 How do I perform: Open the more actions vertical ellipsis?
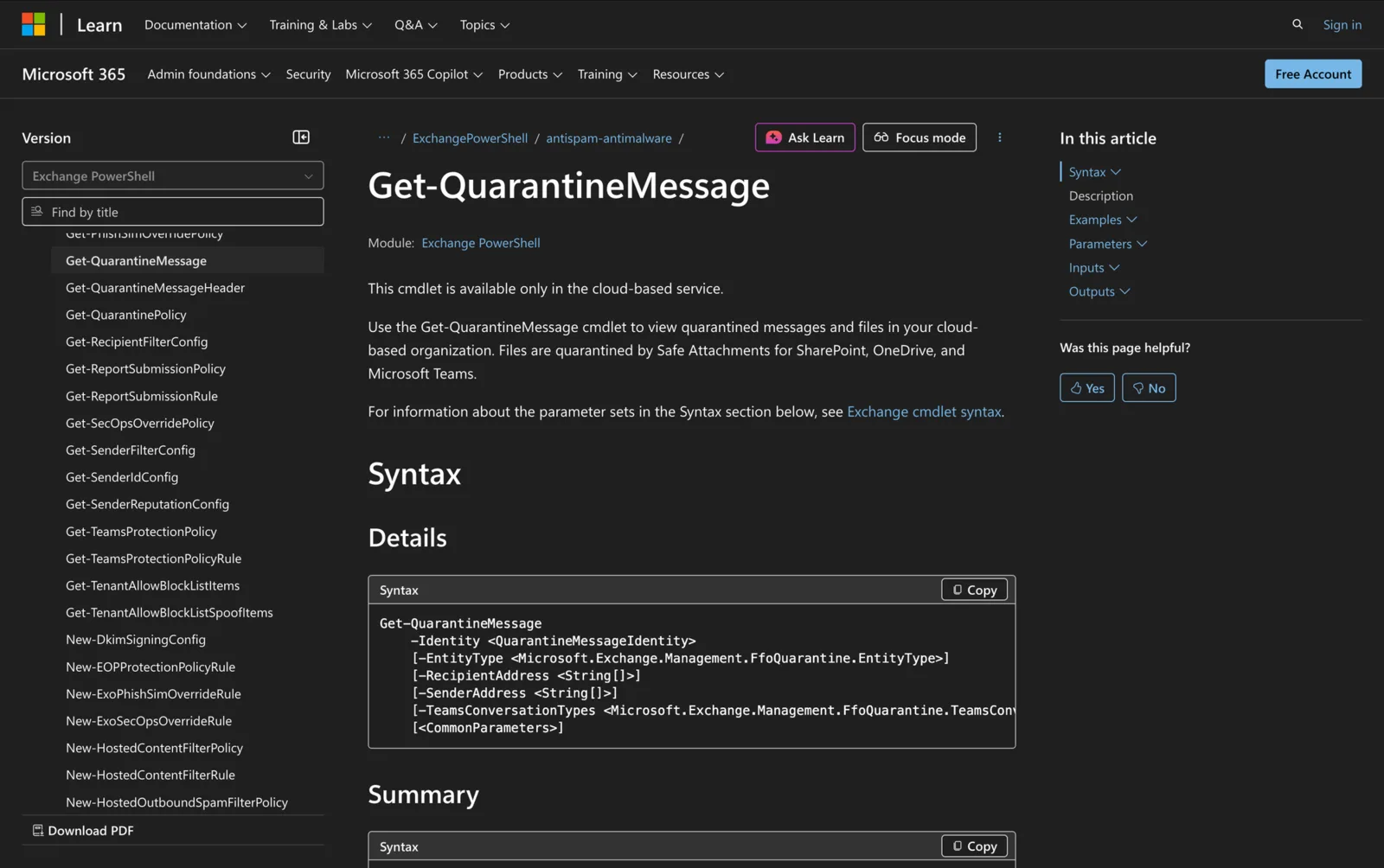tap(1000, 137)
